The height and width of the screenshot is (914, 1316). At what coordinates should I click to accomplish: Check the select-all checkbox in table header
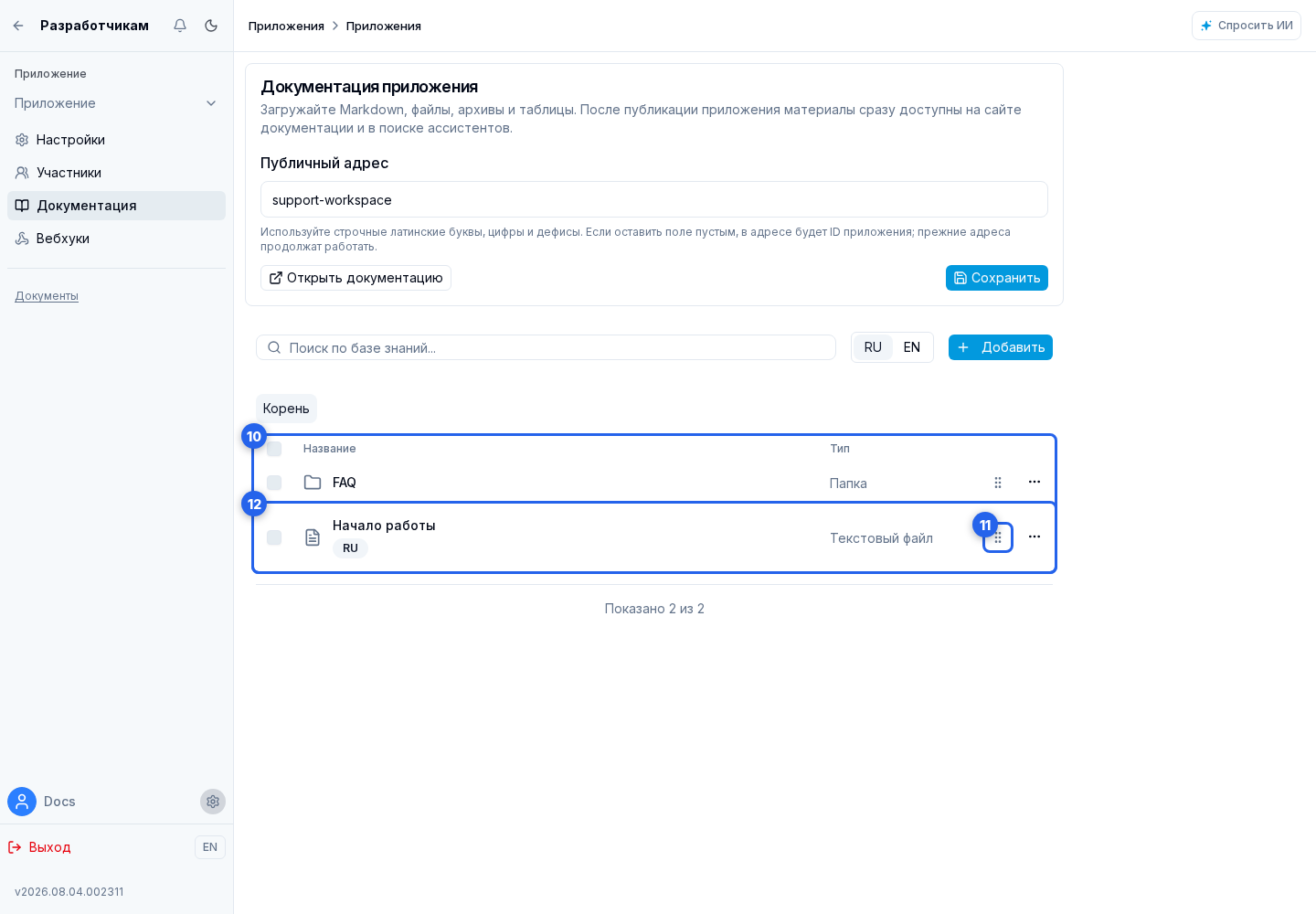(x=274, y=449)
